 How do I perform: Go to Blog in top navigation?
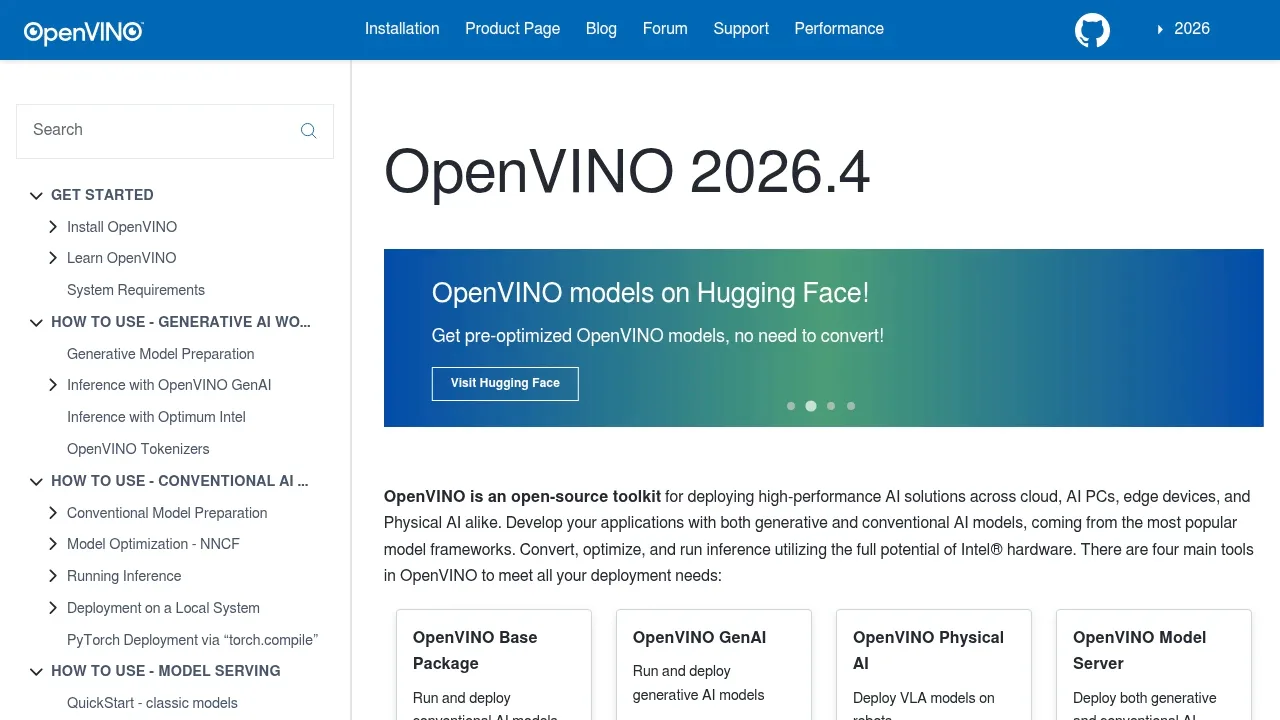(x=601, y=29)
